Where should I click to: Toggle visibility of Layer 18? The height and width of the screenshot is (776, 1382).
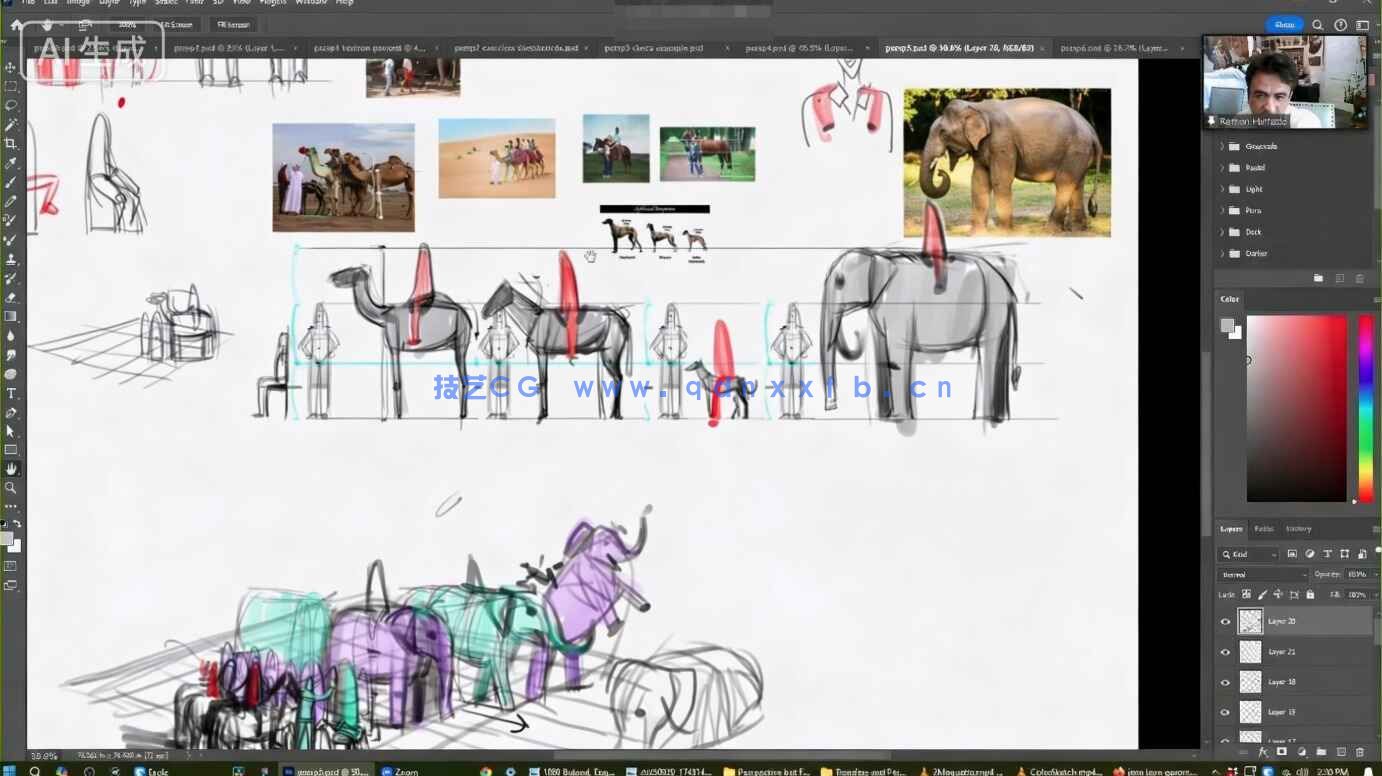[1225, 682]
